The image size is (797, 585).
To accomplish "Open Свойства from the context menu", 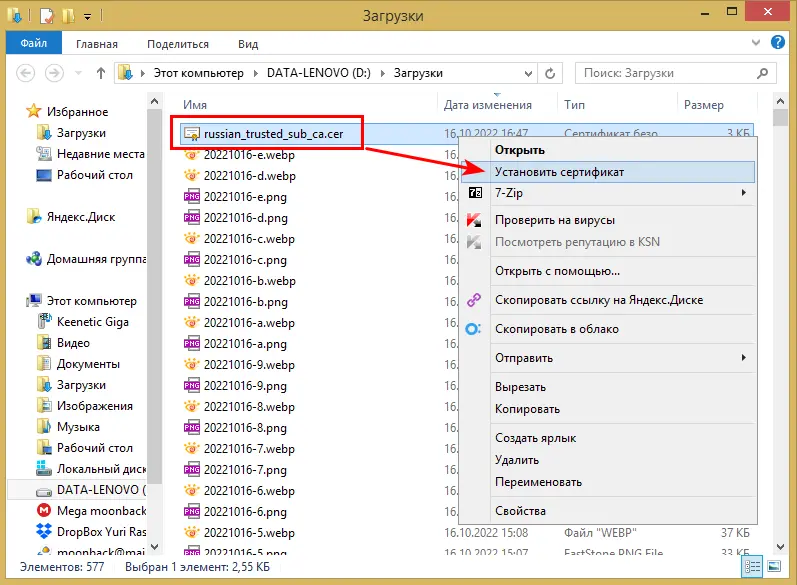I will (608, 511).
